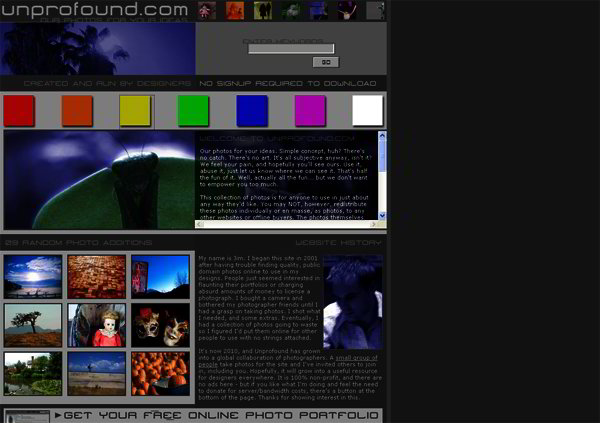The height and width of the screenshot is (423, 600).
Task: Click 'No signup required to download' text
Action: point(288,83)
